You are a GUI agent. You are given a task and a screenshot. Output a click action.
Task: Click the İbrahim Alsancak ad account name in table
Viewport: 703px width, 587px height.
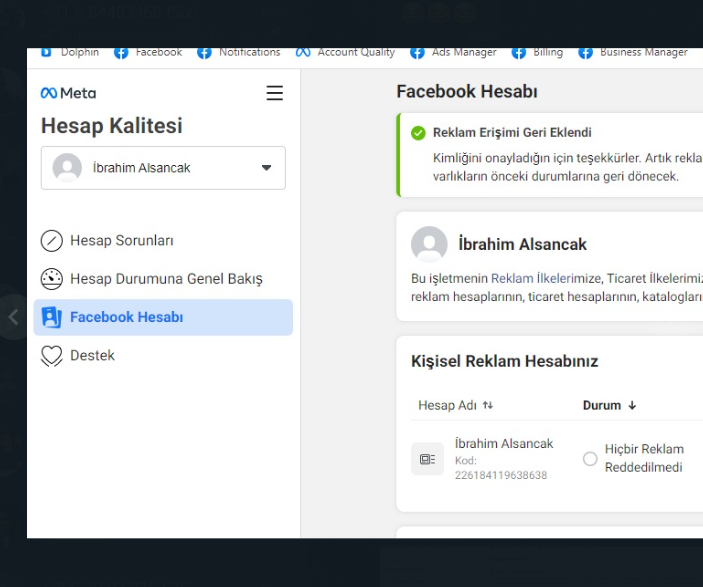(504, 443)
